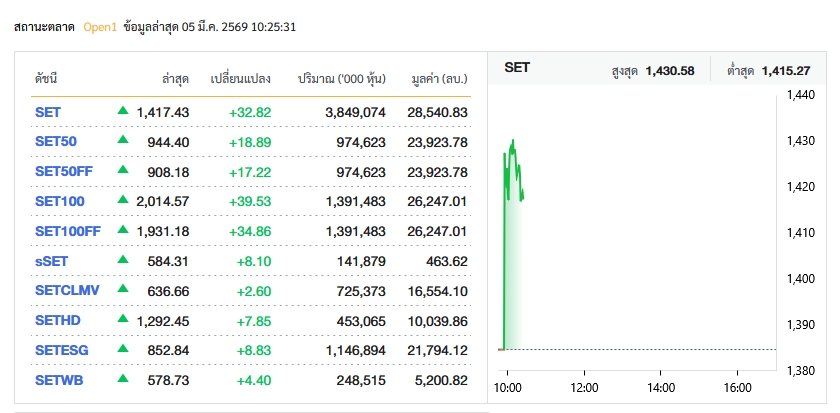Viewport: 840px width, 413px height.
Task: Open the SETHD index link
Action: tap(57, 320)
